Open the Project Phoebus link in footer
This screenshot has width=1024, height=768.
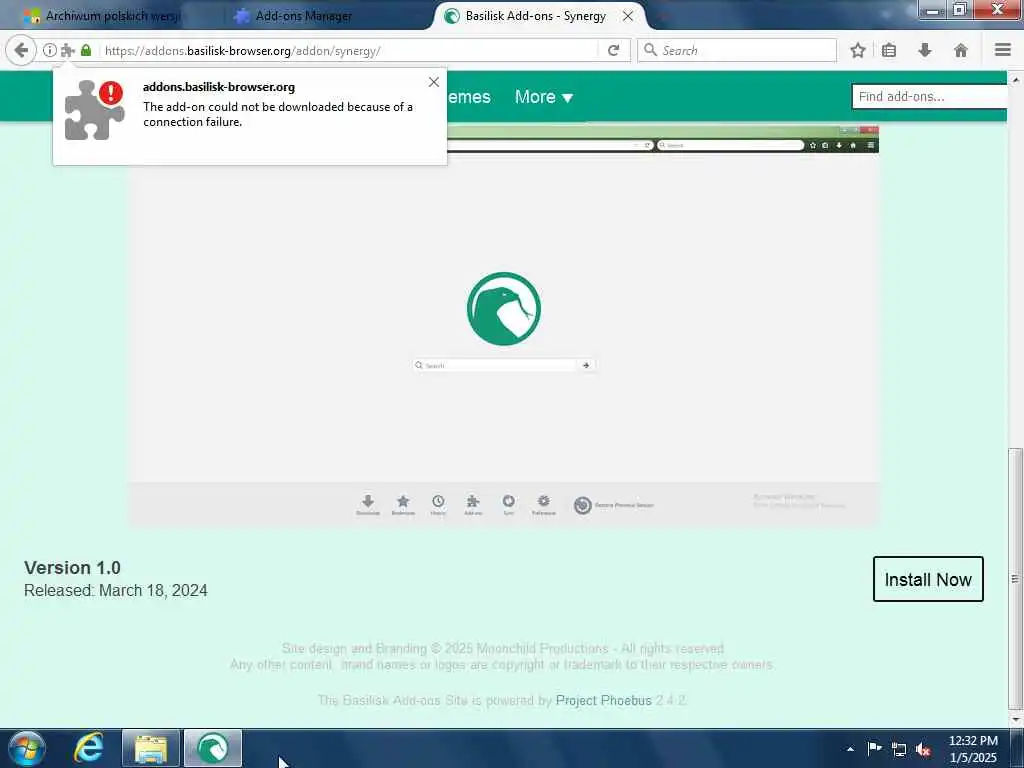(x=603, y=701)
